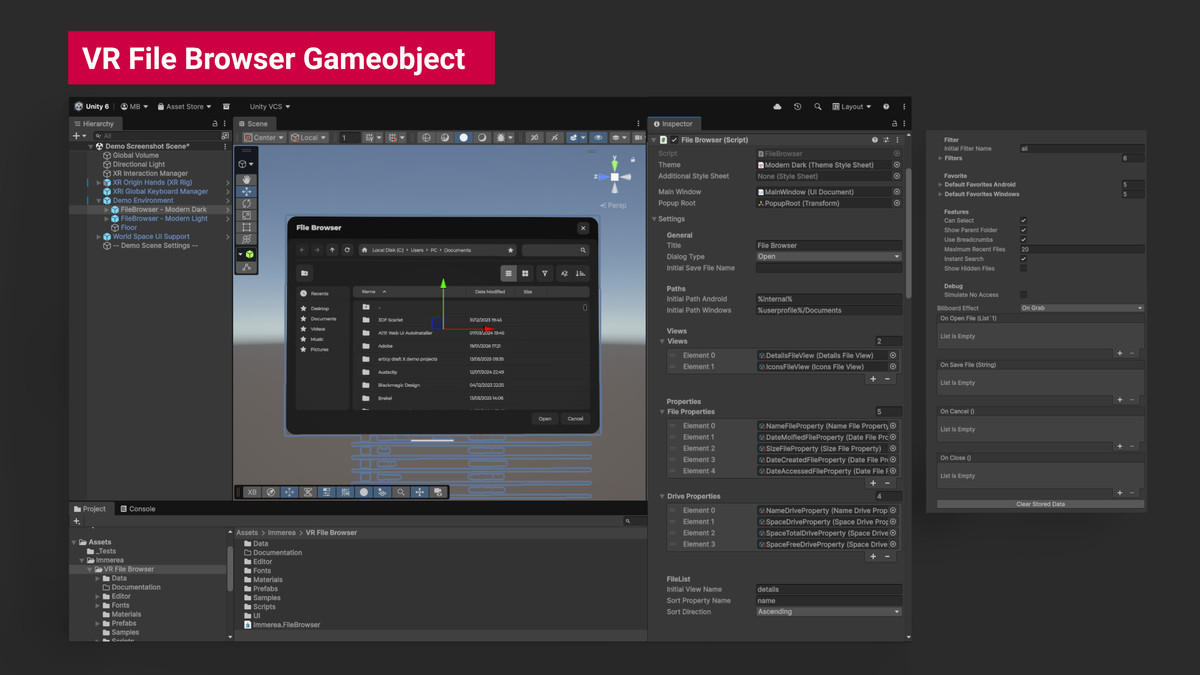Click the Hierarchy panel lock icon
The width and height of the screenshot is (1200, 675).
[214, 124]
